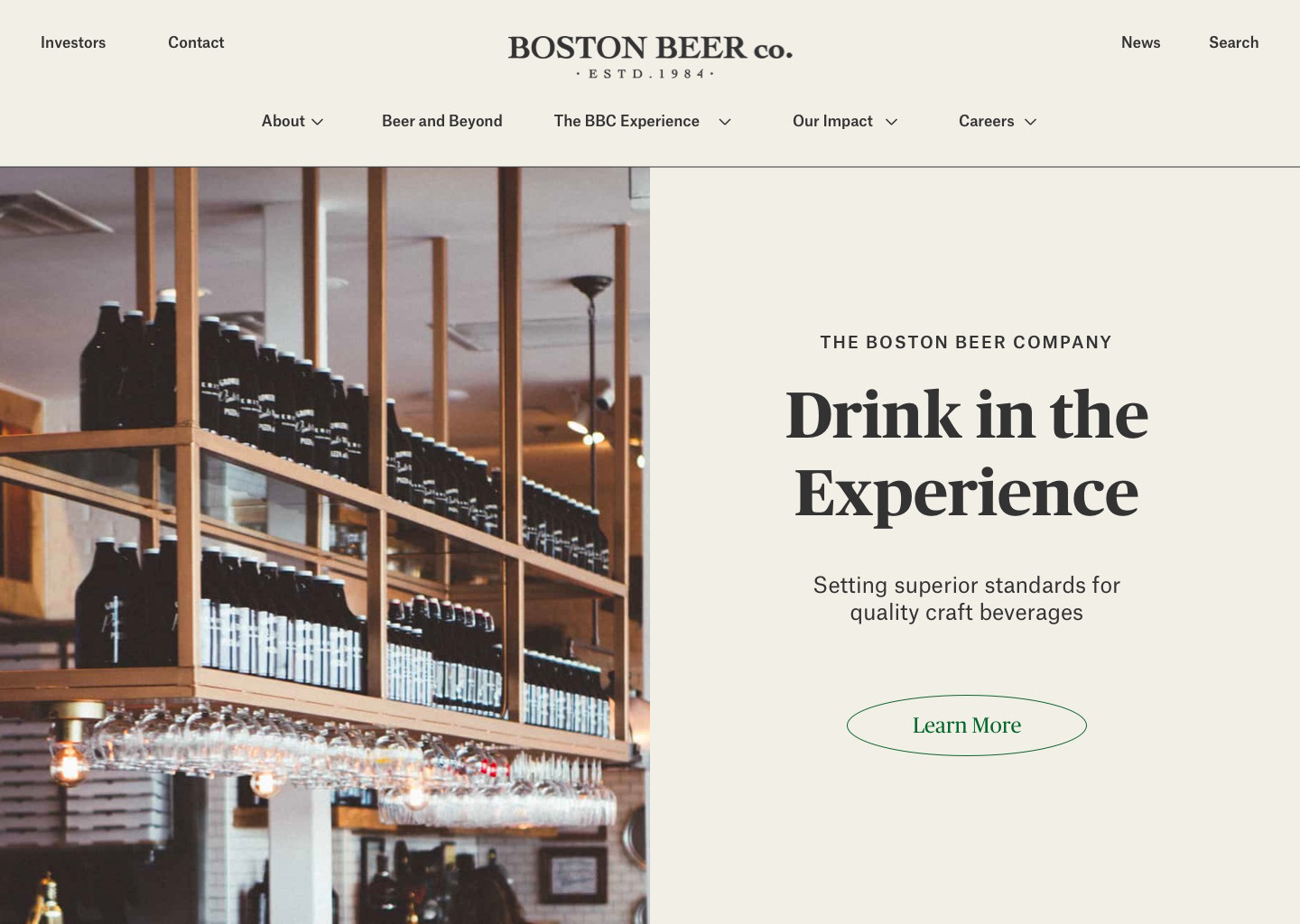Select the Our Impact menu item

pos(832,121)
